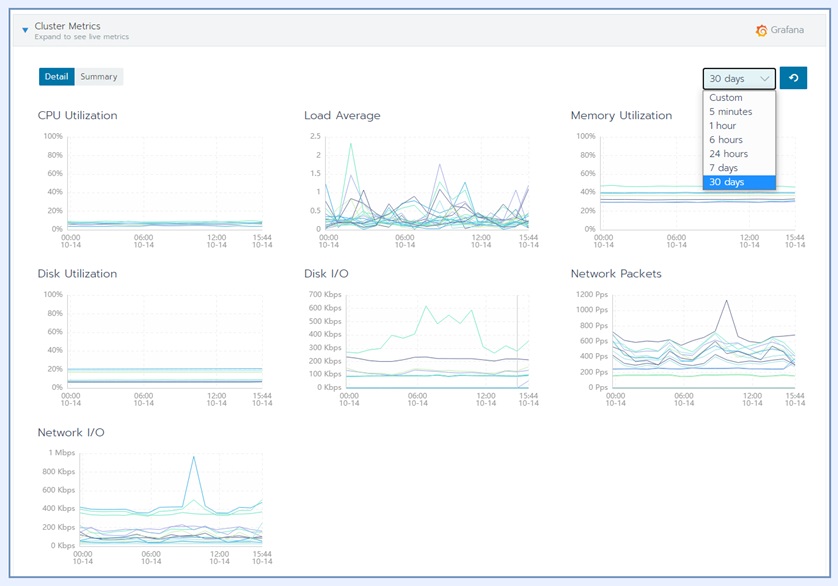Click the Network I/O chart spike
Screen dimensions: 838x586
(x=193, y=457)
